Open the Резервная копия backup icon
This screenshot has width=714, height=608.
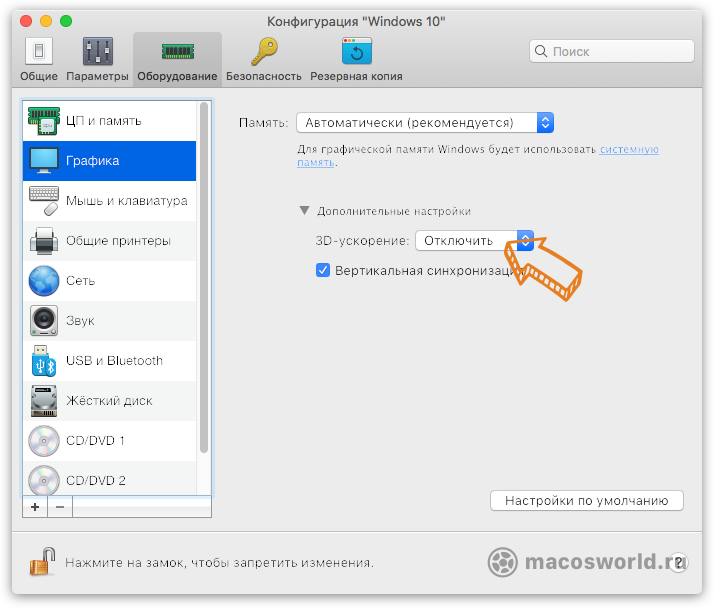(x=357, y=51)
